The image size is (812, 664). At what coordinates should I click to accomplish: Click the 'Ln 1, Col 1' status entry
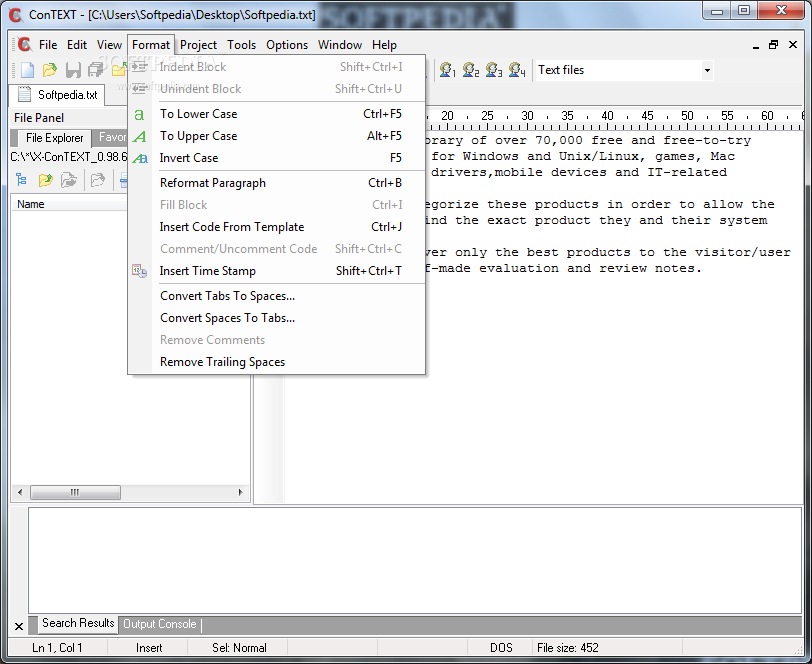click(57, 647)
